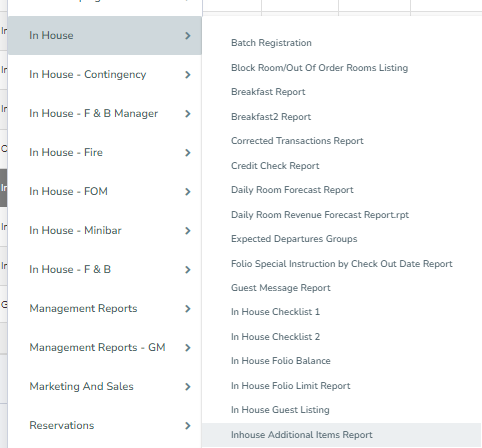The height and width of the screenshot is (448, 482).
Task: Open Expected Departures Groups report
Action: pyautogui.click(x=294, y=239)
